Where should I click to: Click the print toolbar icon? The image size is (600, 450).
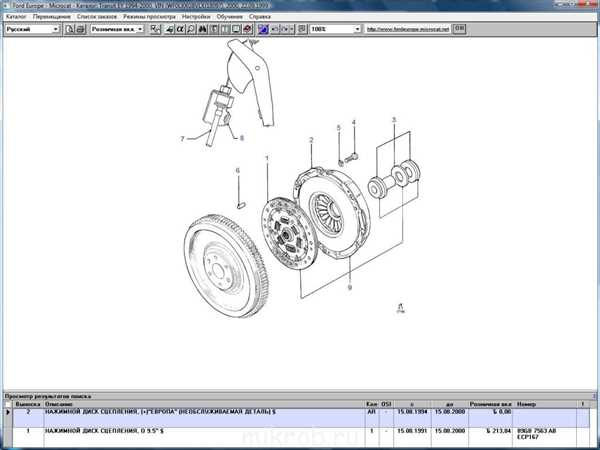80,29
